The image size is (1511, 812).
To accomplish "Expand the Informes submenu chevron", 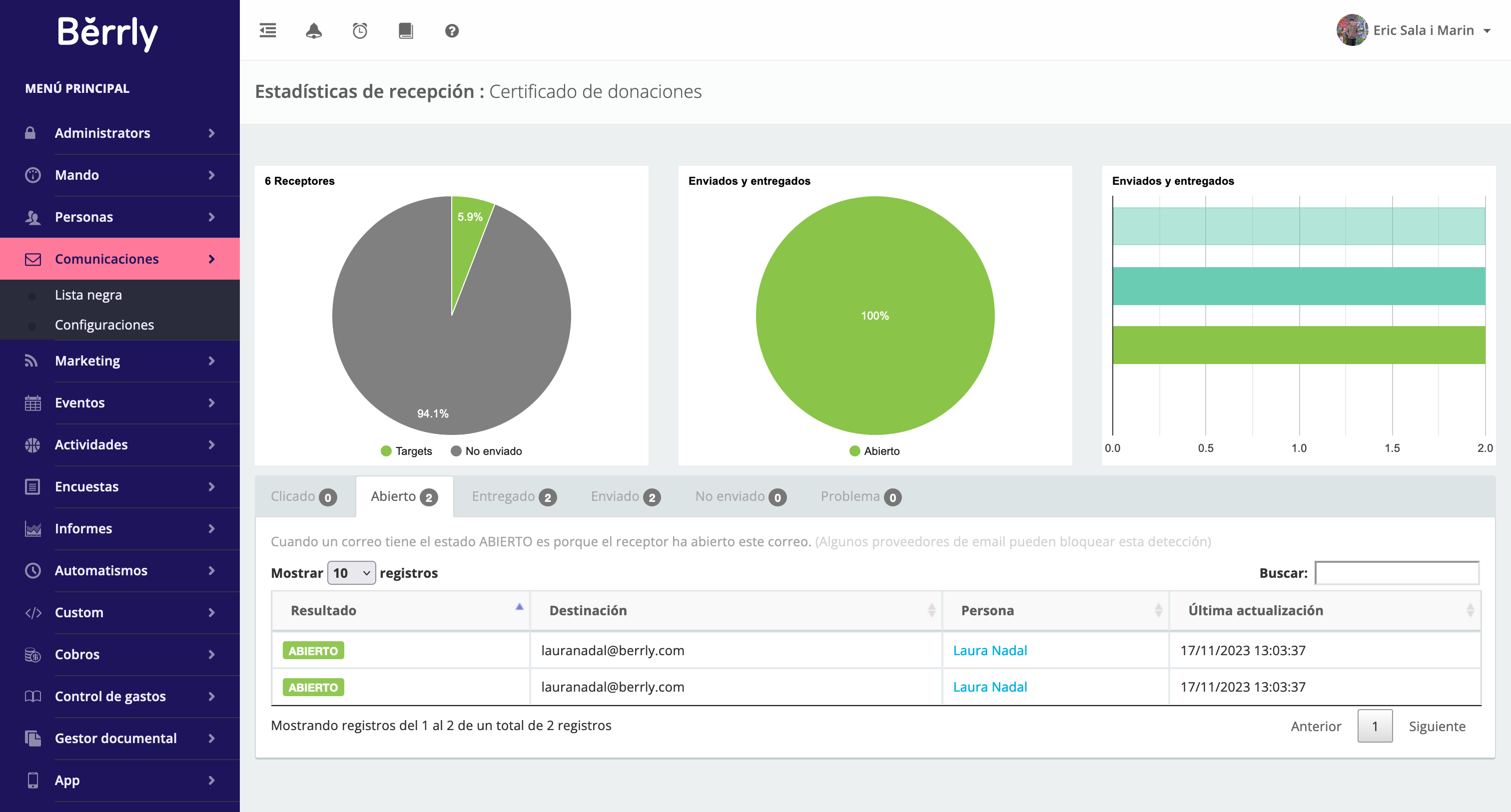I will click(x=212, y=528).
